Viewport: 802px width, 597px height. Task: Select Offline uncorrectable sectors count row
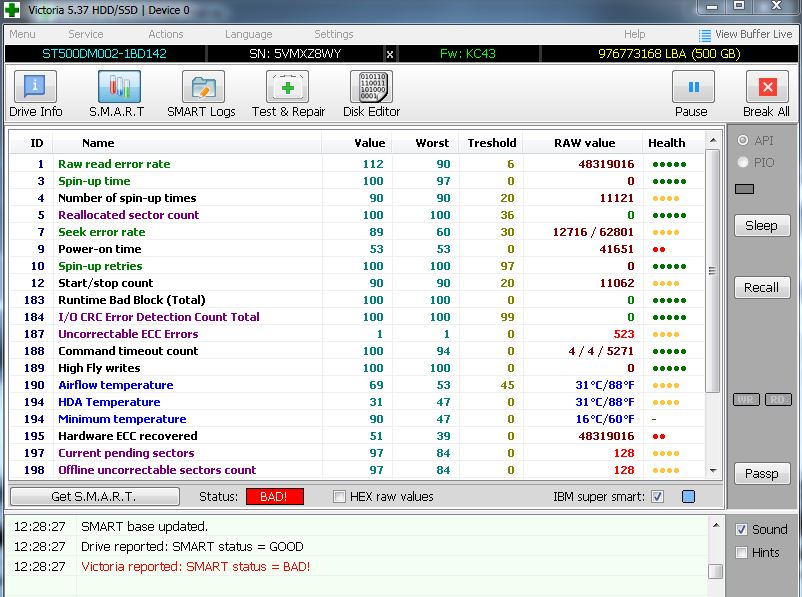coord(357,470)
